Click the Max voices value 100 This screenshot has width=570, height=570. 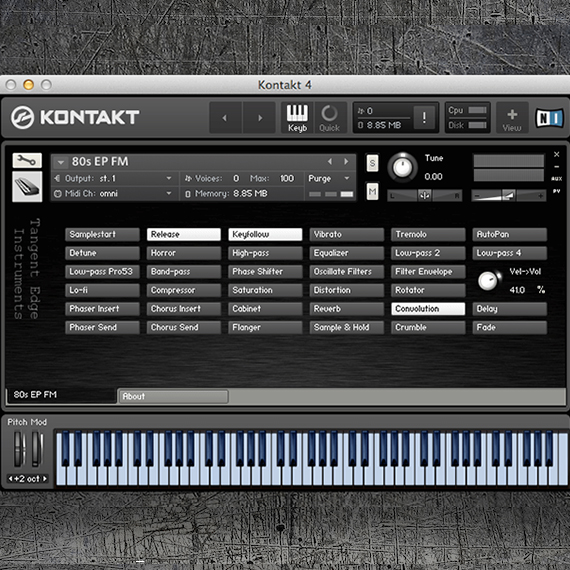[x=287, y=178]
